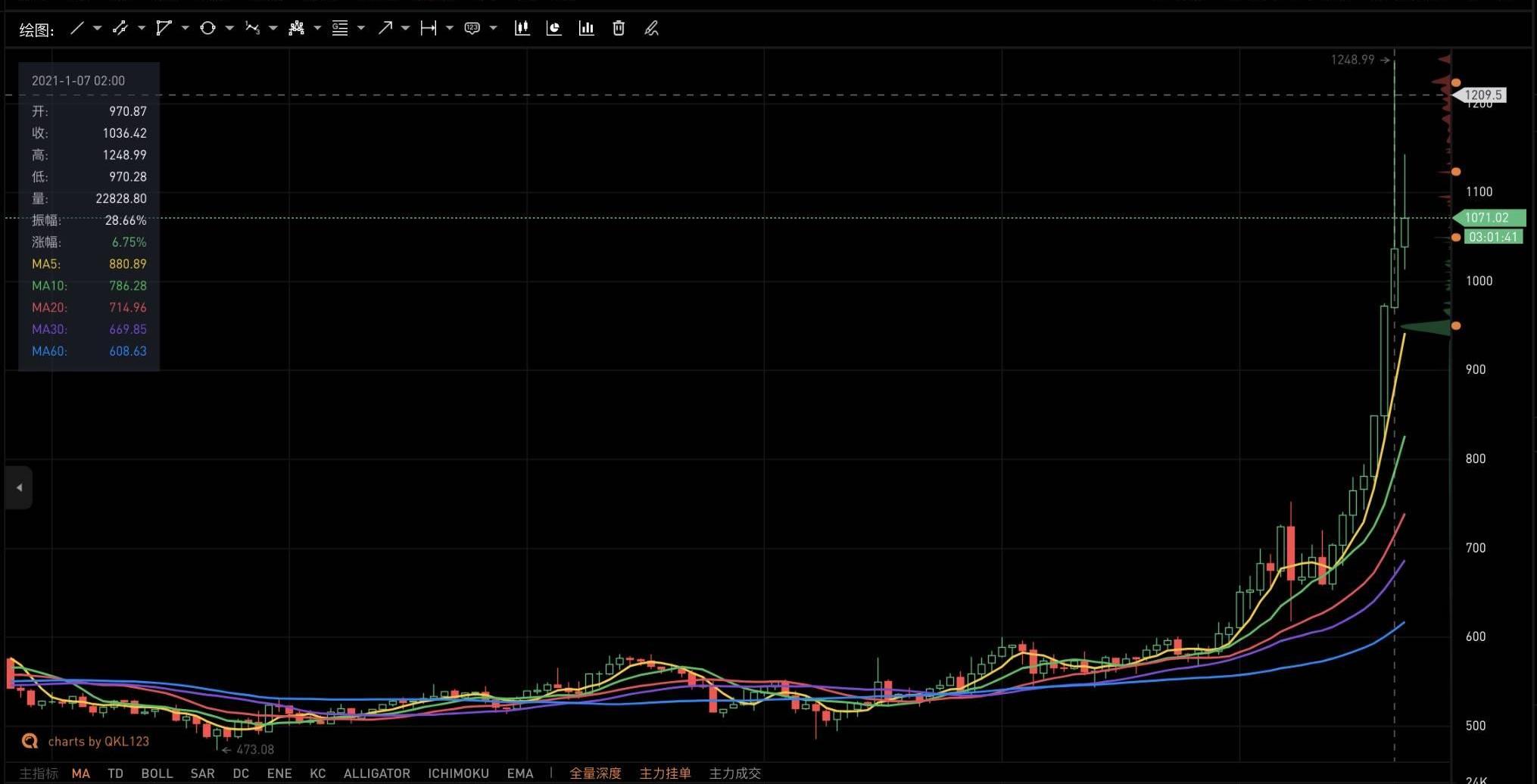Select the circle shape drawing tool
This screenshot has width=1537, height=784.
coord(207,29)
